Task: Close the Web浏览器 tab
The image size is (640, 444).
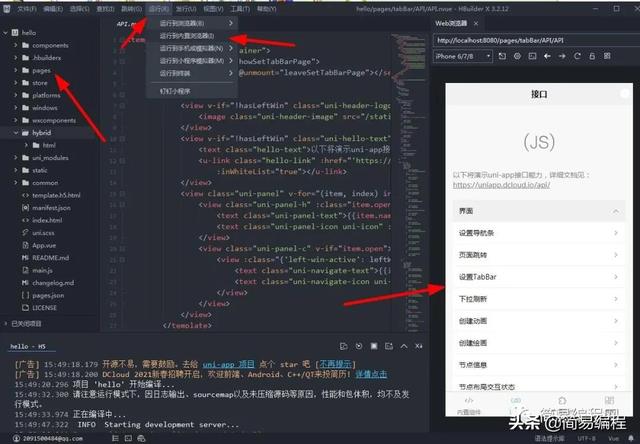Action: pos(476,24)
